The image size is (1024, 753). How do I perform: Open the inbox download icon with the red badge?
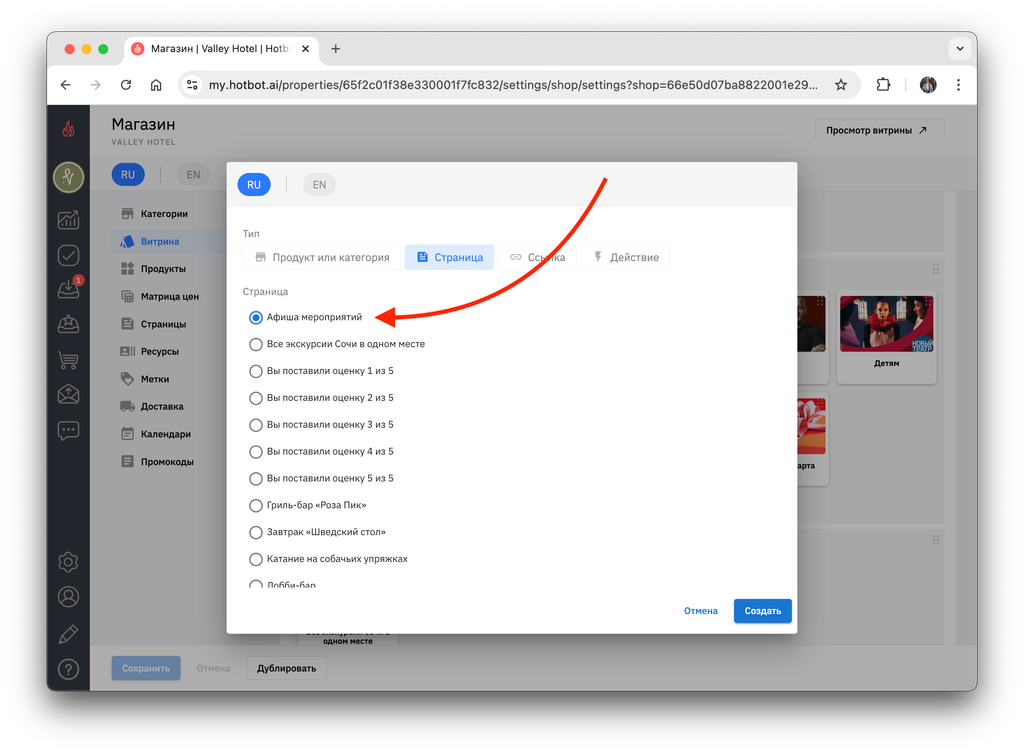point(68,288)
